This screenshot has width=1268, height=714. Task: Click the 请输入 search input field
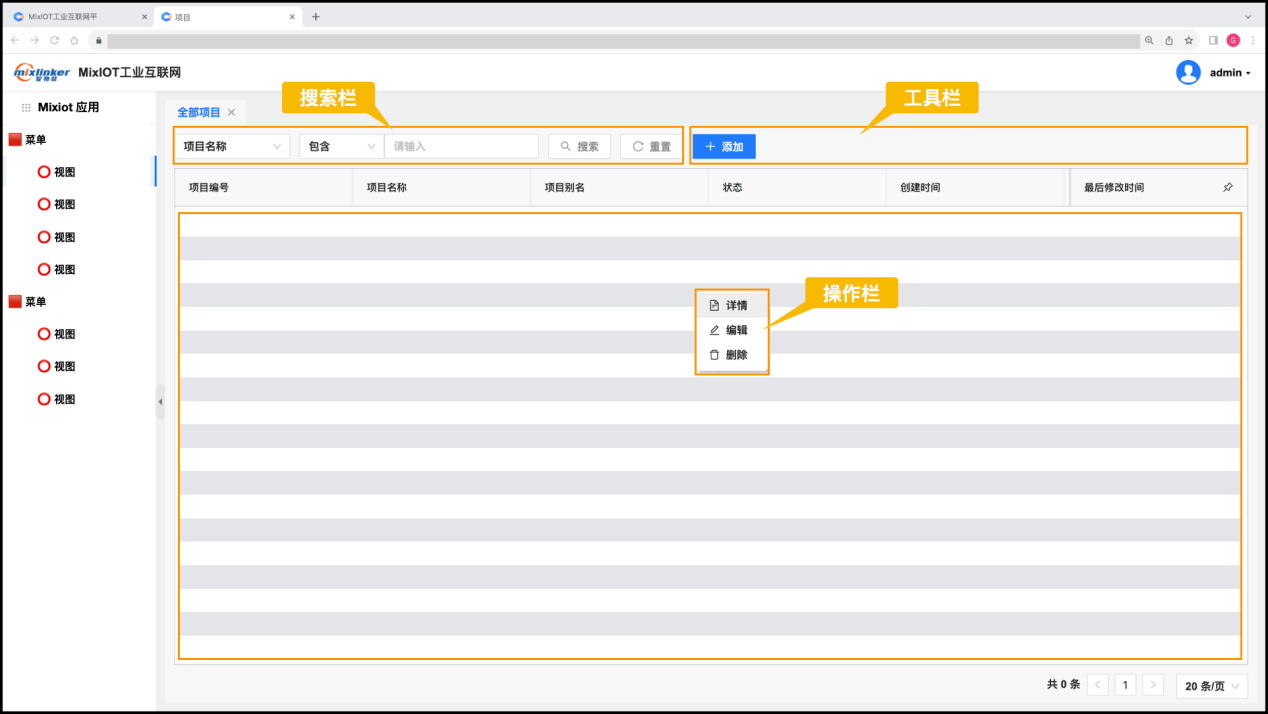(x=461, y=146)
